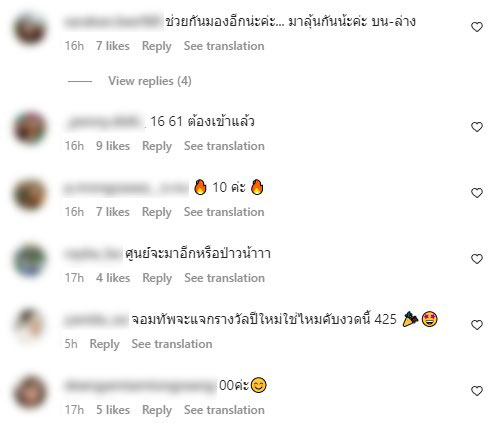Image resolution: width=494 pixels, height=426 pixels.
Task: Open the first commenter's profile picture
Action: pyautogui.click(x=30, y=28)
